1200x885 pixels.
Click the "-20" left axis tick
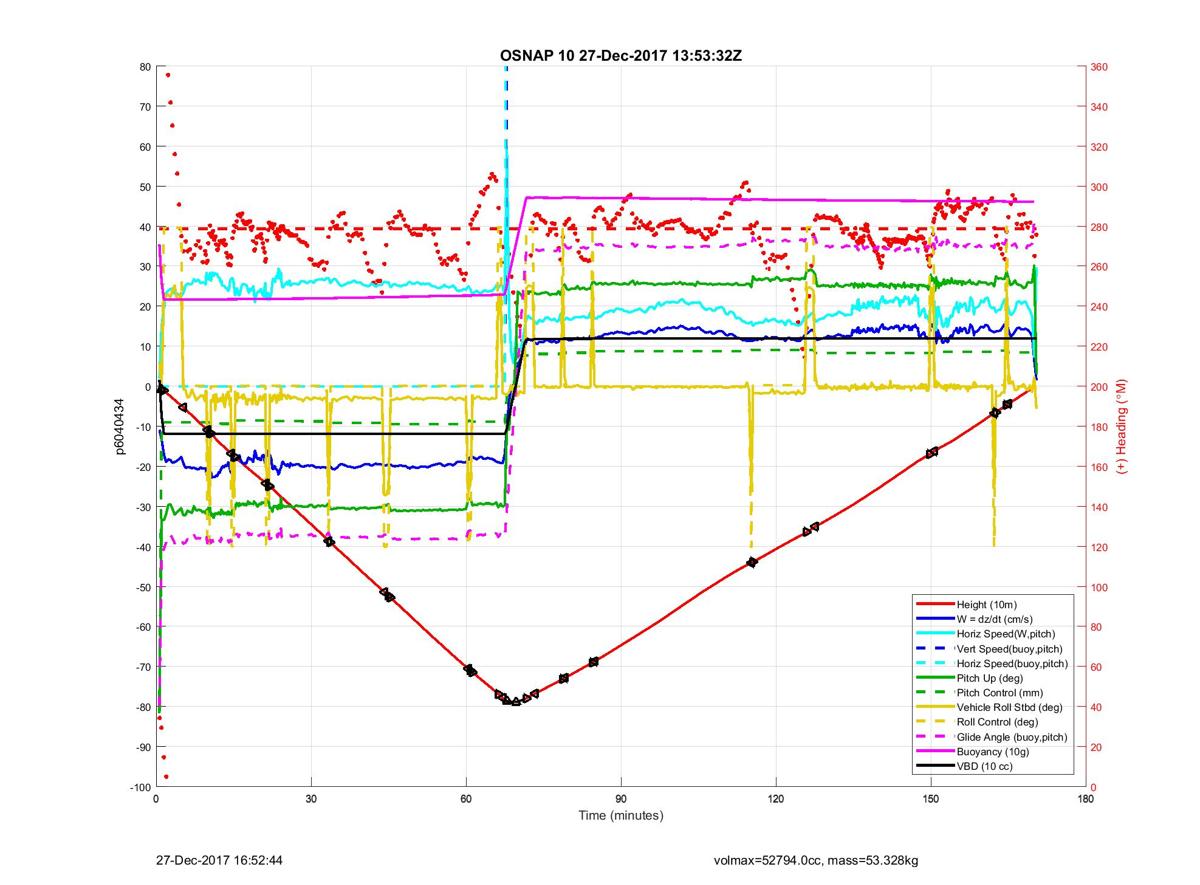143,467
